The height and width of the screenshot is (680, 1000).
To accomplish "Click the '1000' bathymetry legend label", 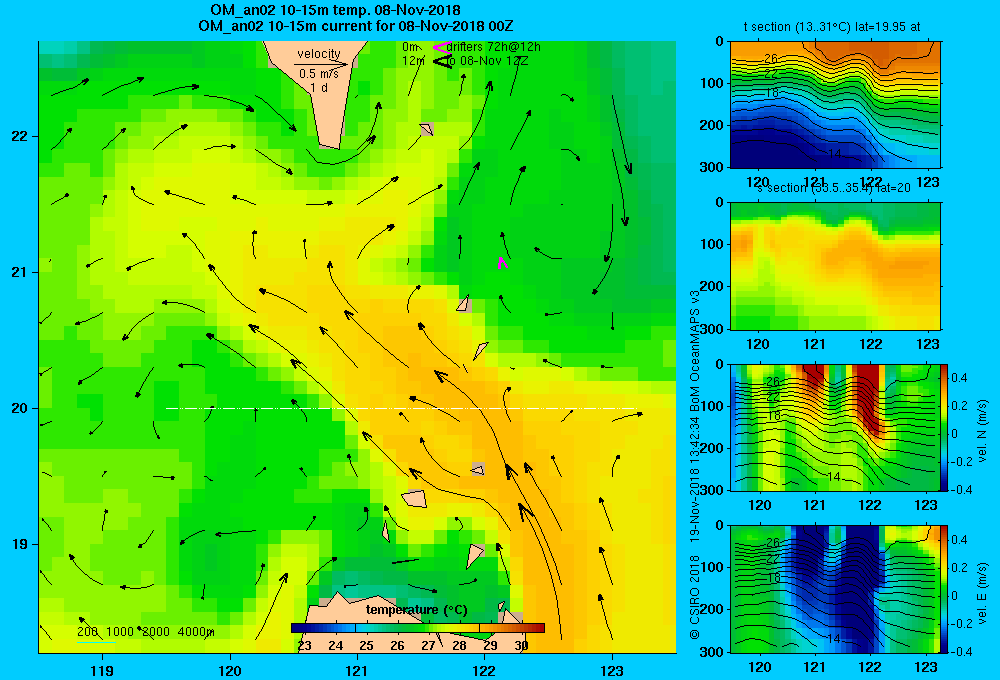I will coord(120,632).
